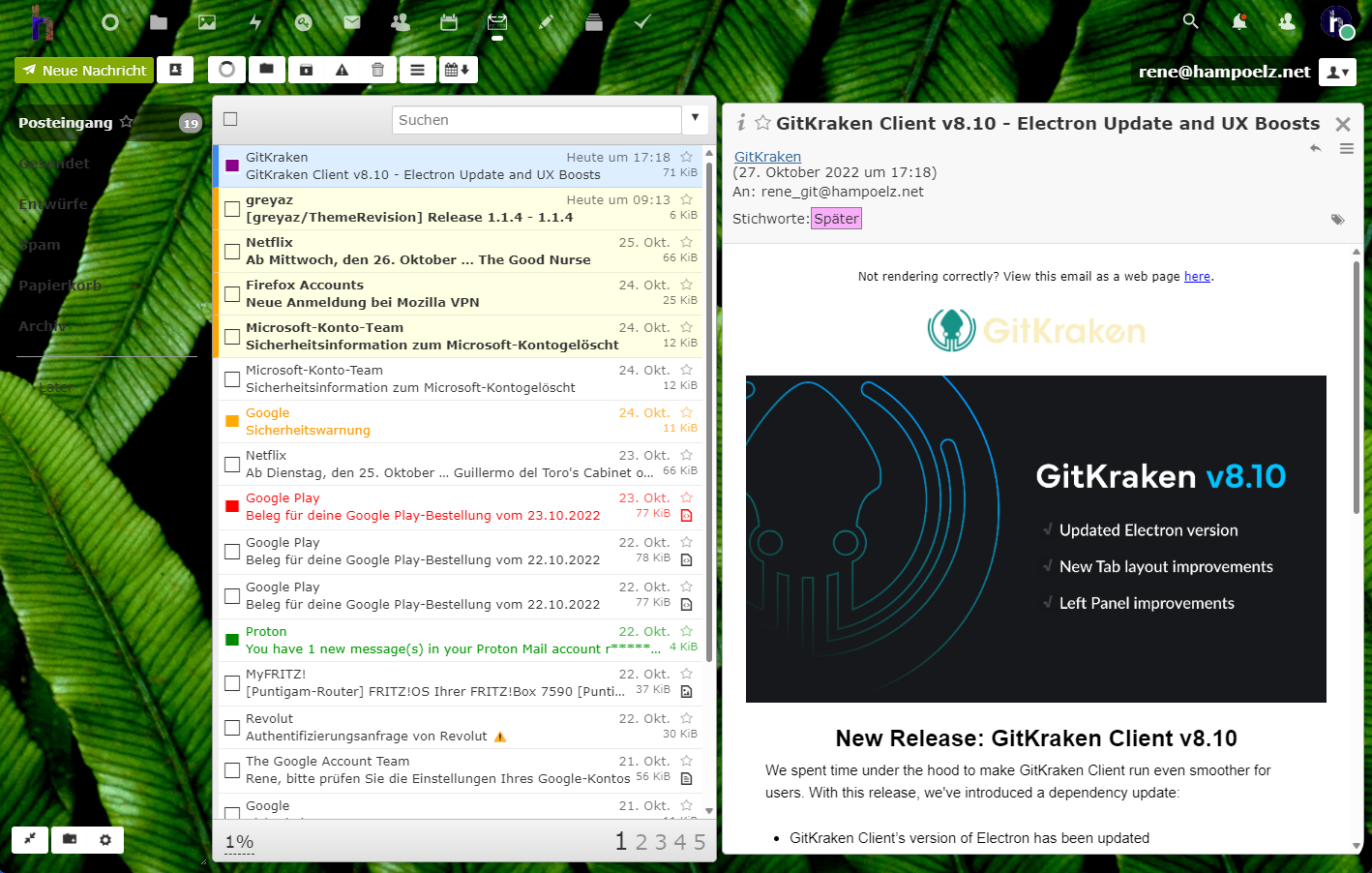Check the MyFRITZ! message checkbox
This screenshot has height=873, width=1372.
[232, 683]
